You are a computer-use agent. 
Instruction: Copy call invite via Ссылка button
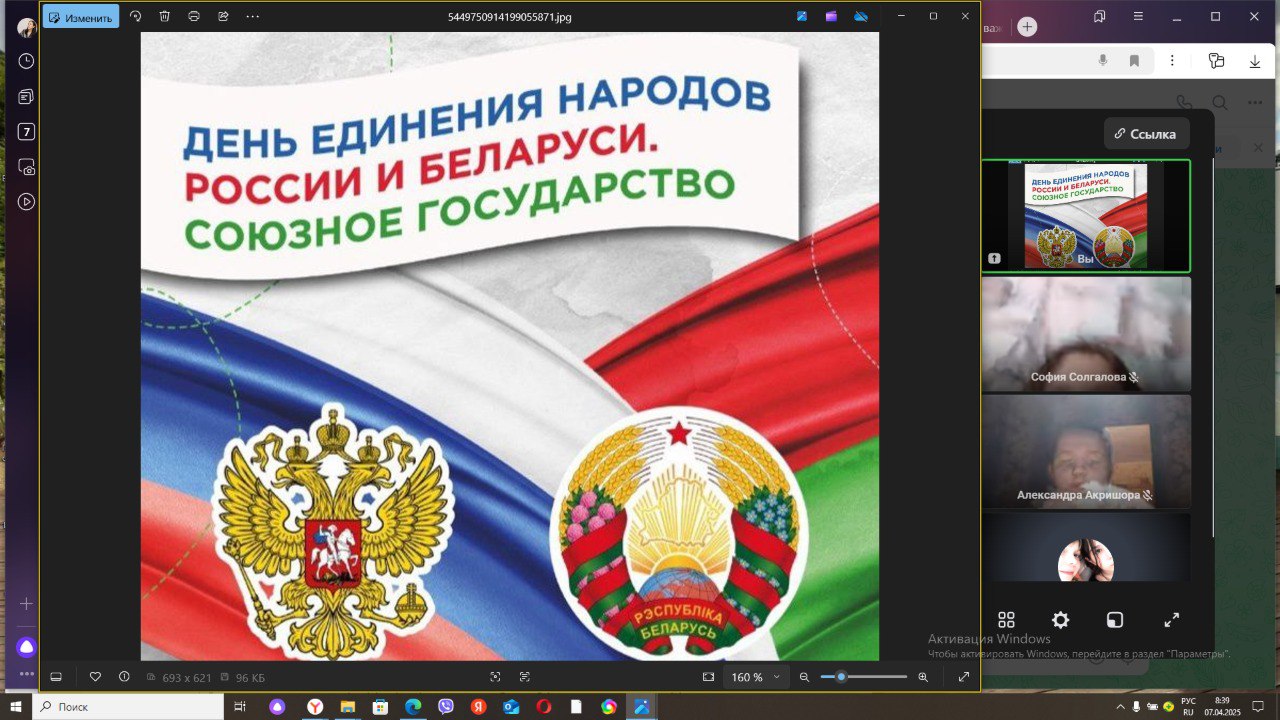coord(1146,133)
